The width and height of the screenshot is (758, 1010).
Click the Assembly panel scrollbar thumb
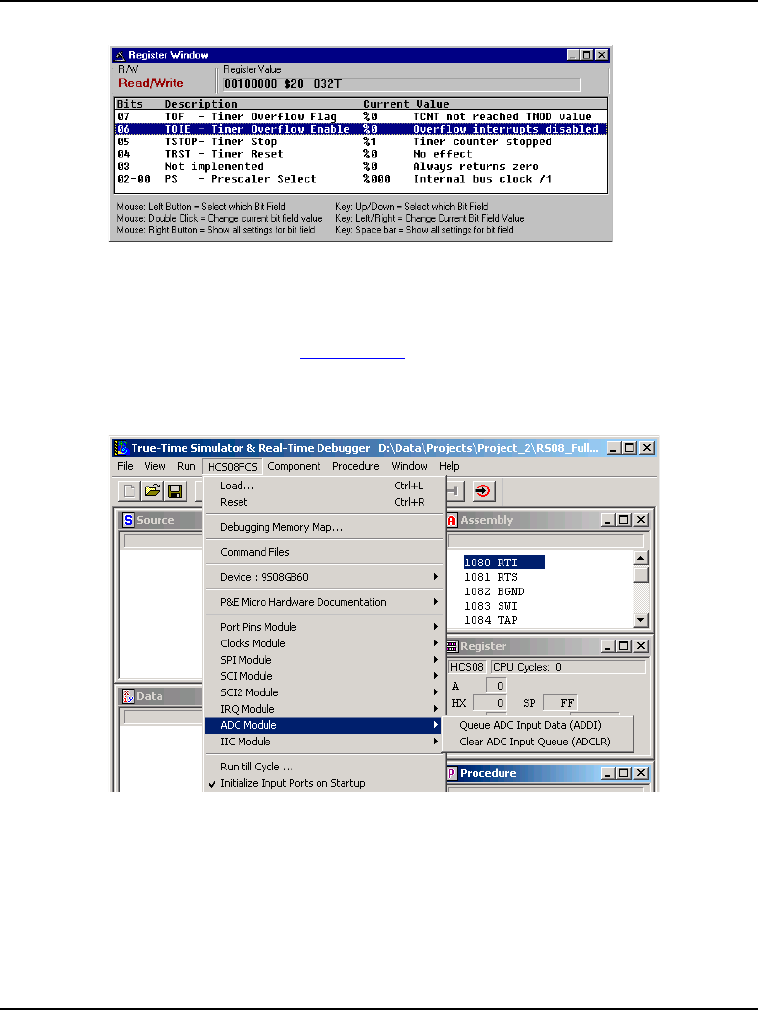point(641,575)
